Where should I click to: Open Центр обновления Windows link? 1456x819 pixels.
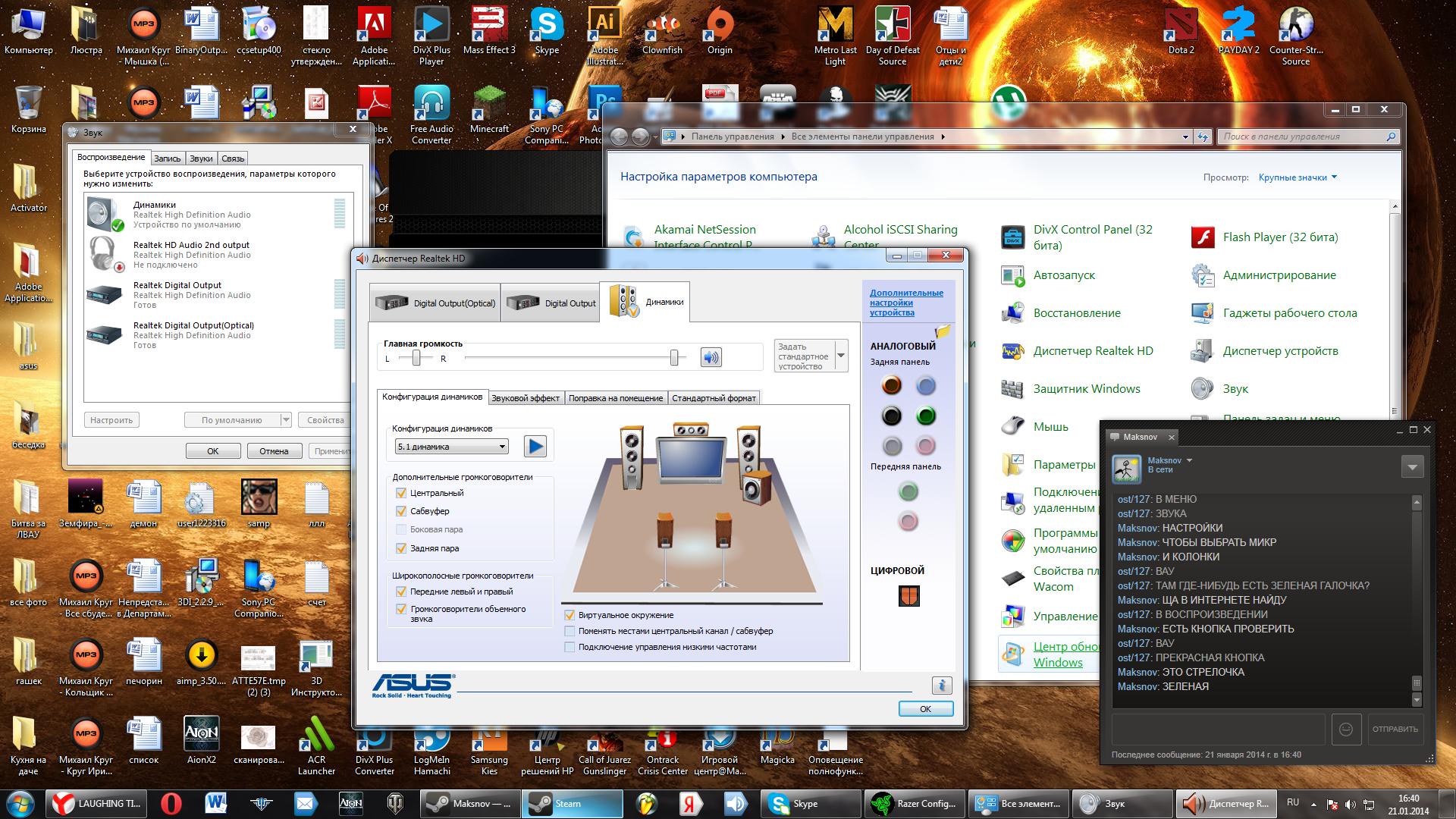pyautogui.click(x=1065, y=654)
